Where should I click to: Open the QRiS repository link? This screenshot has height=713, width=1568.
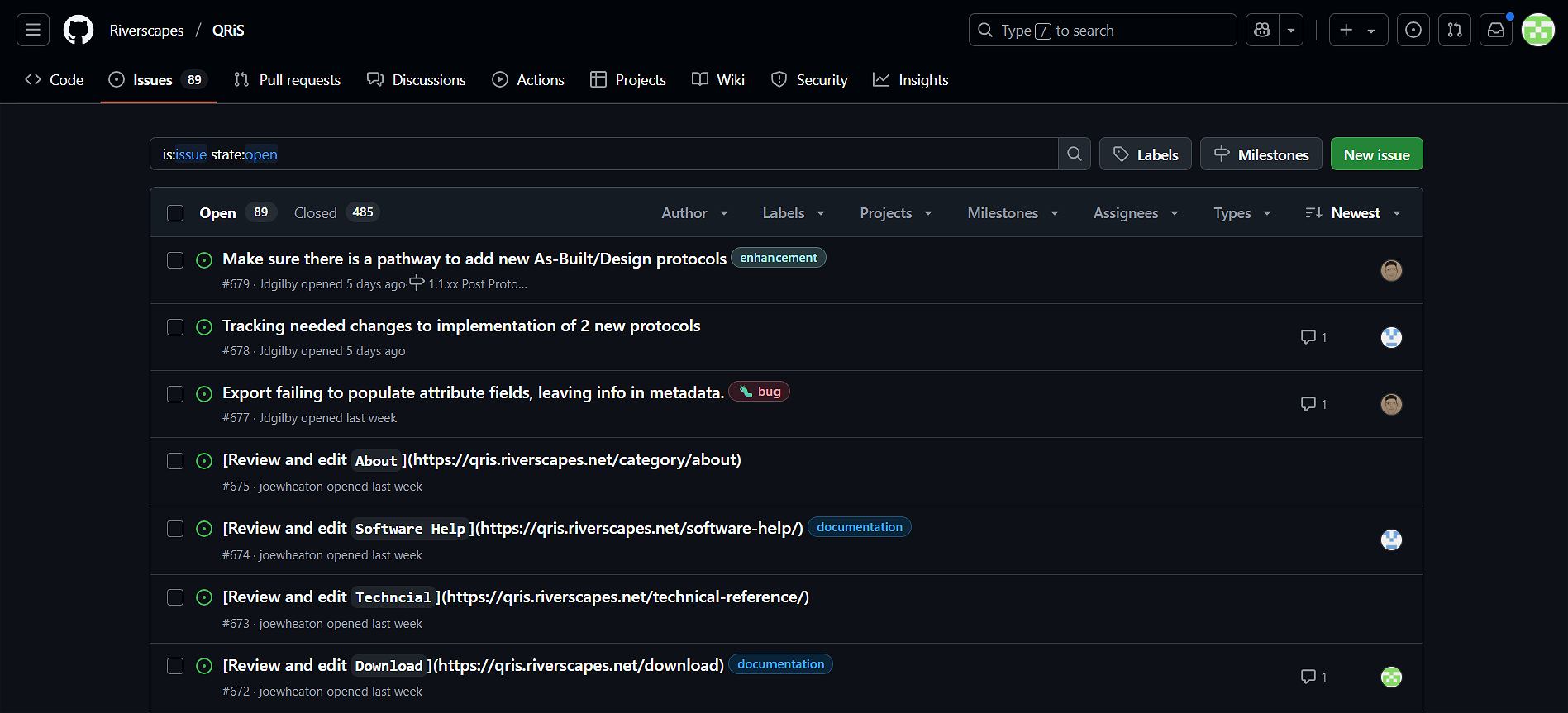228,31
